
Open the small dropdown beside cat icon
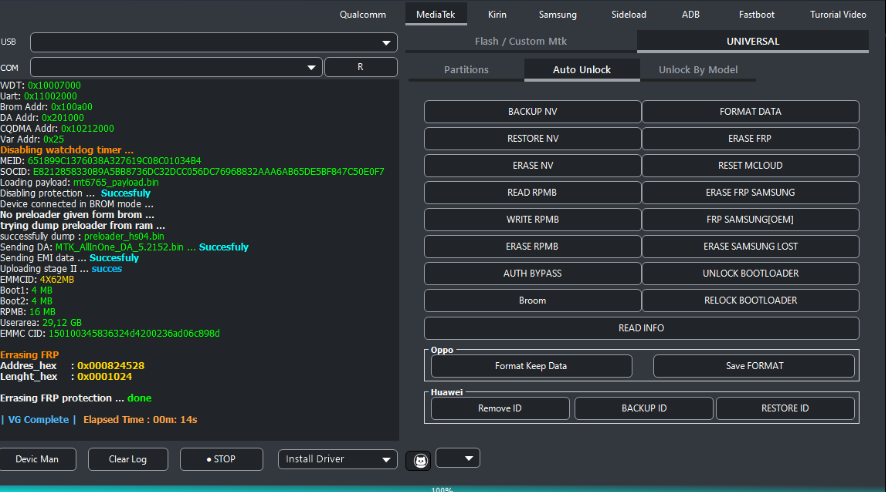(x=458, y=458)
